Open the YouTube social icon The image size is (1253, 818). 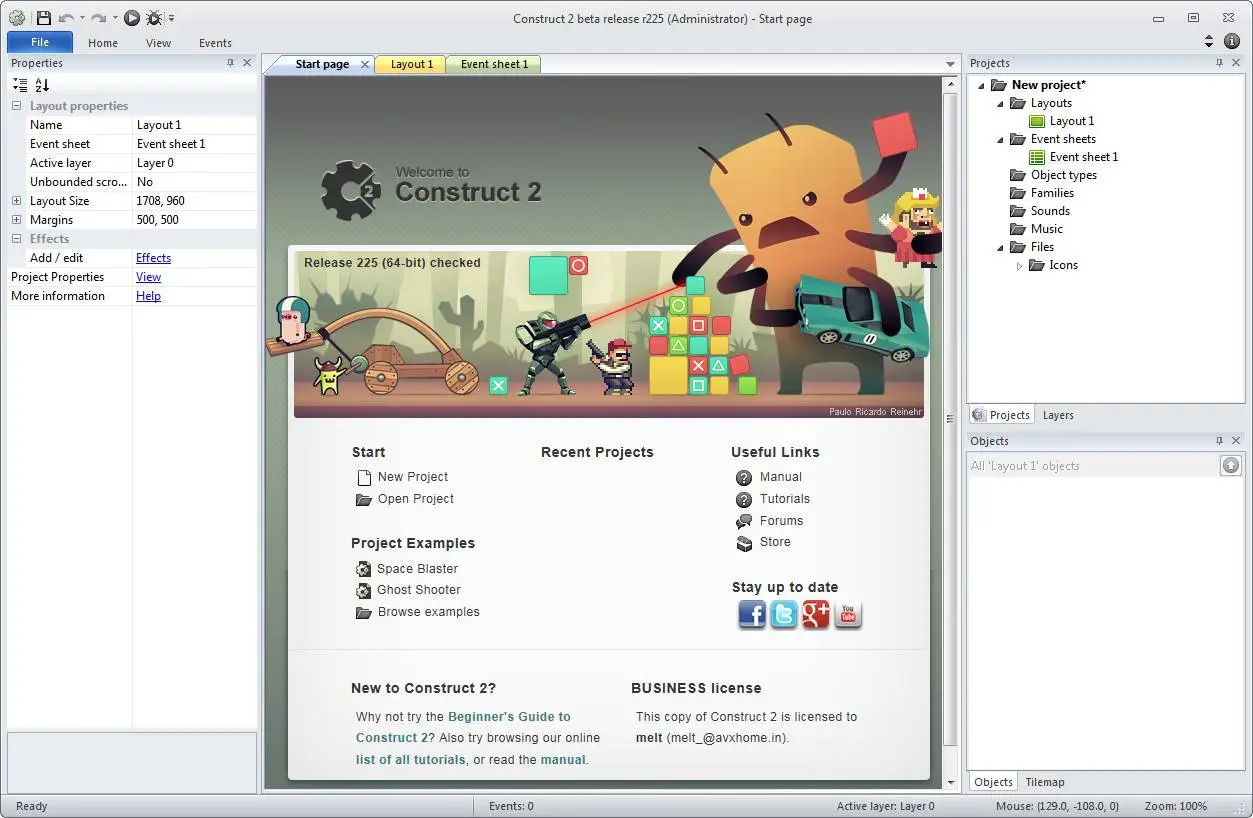[x=848, y=614]
